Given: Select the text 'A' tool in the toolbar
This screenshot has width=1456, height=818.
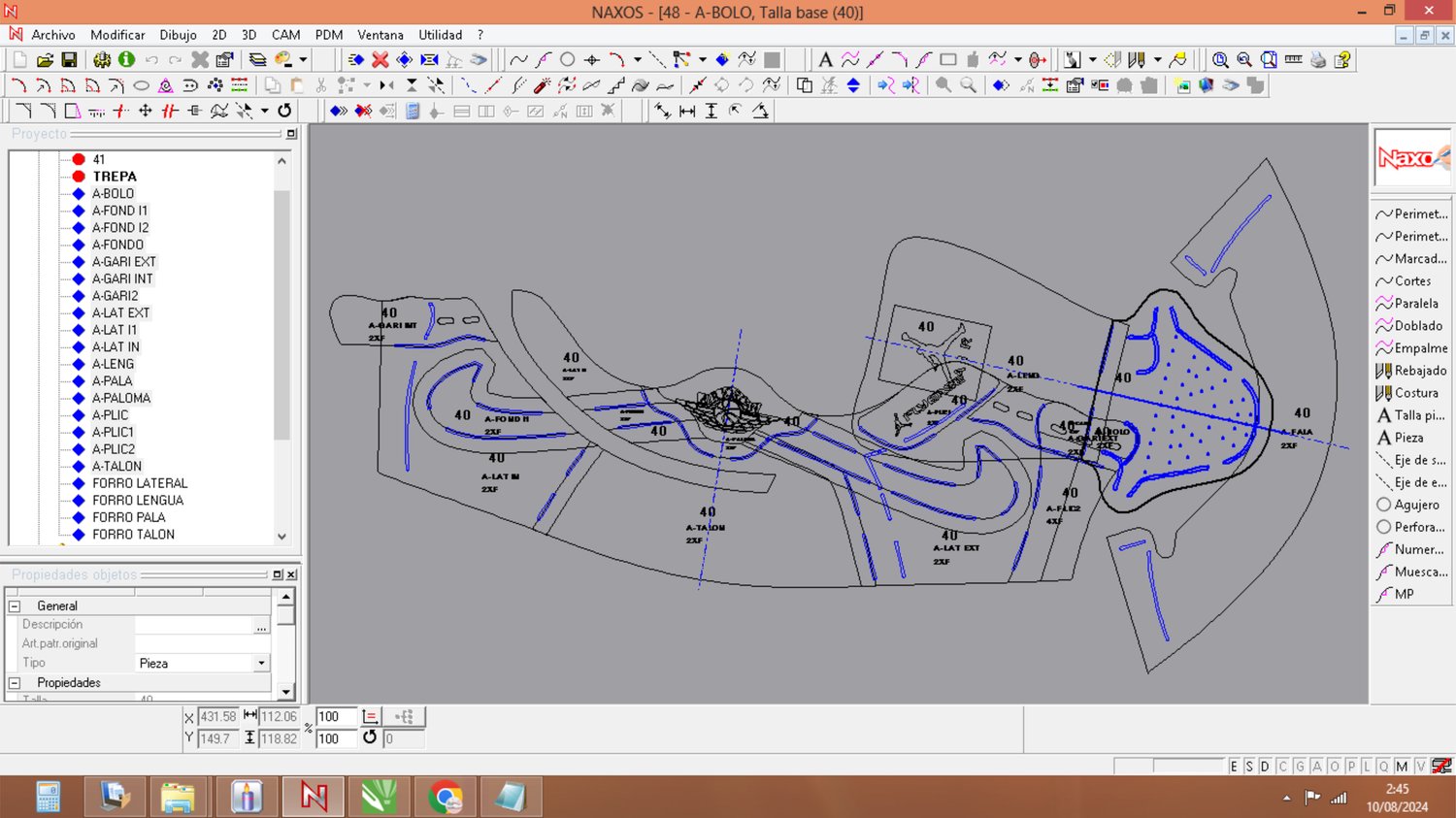Looking at the screenshot, I should pyautogui.click(x=825, y=60).
